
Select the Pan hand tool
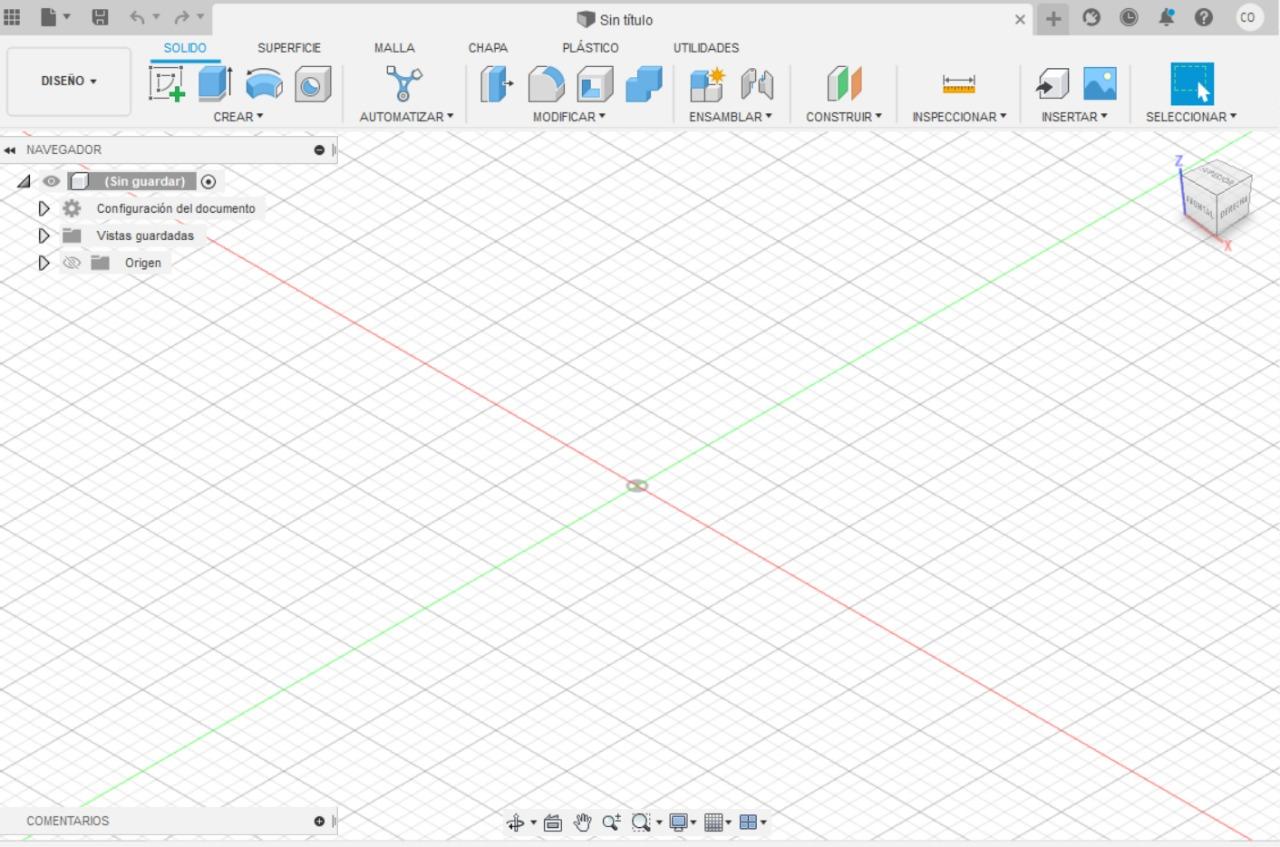582,823
